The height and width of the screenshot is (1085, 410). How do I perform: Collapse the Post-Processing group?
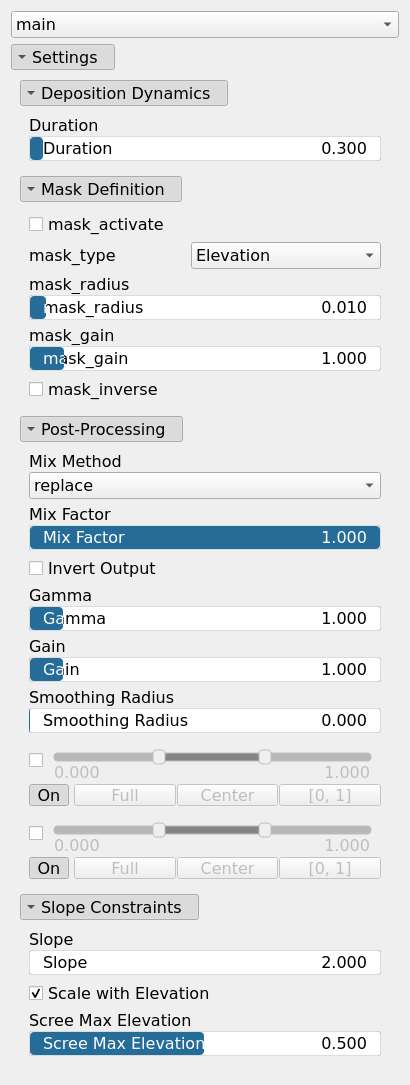[x=102, y=429]
